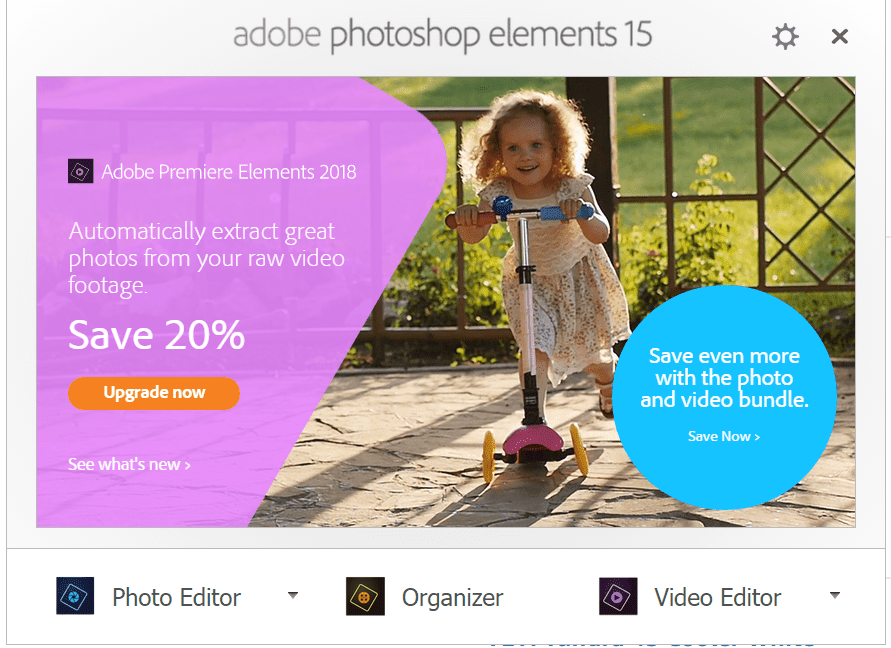Click the photo and video bundle text
Screen dimensions: 891x648
[725, 377]
